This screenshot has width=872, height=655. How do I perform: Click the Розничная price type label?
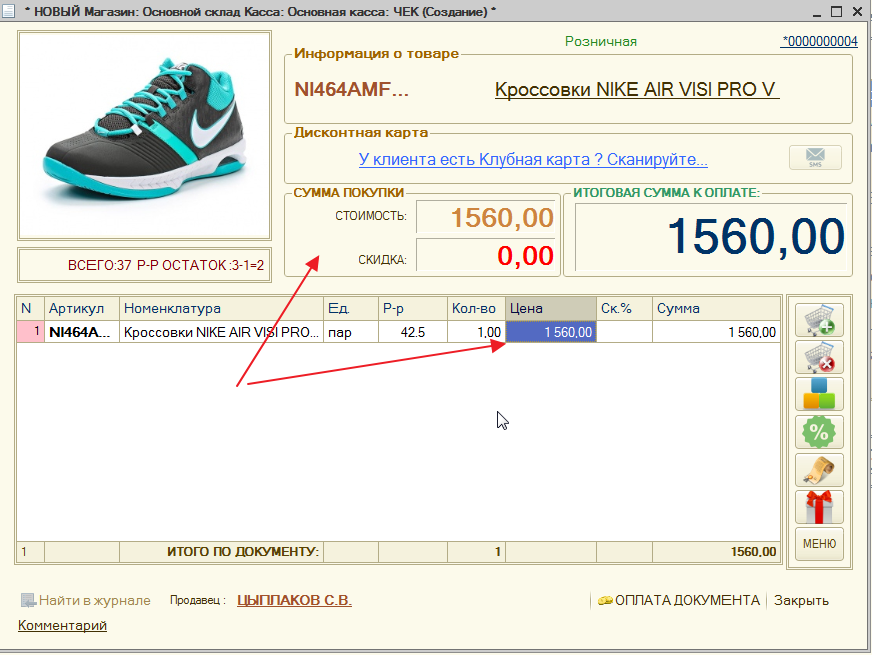pos(601,42)
